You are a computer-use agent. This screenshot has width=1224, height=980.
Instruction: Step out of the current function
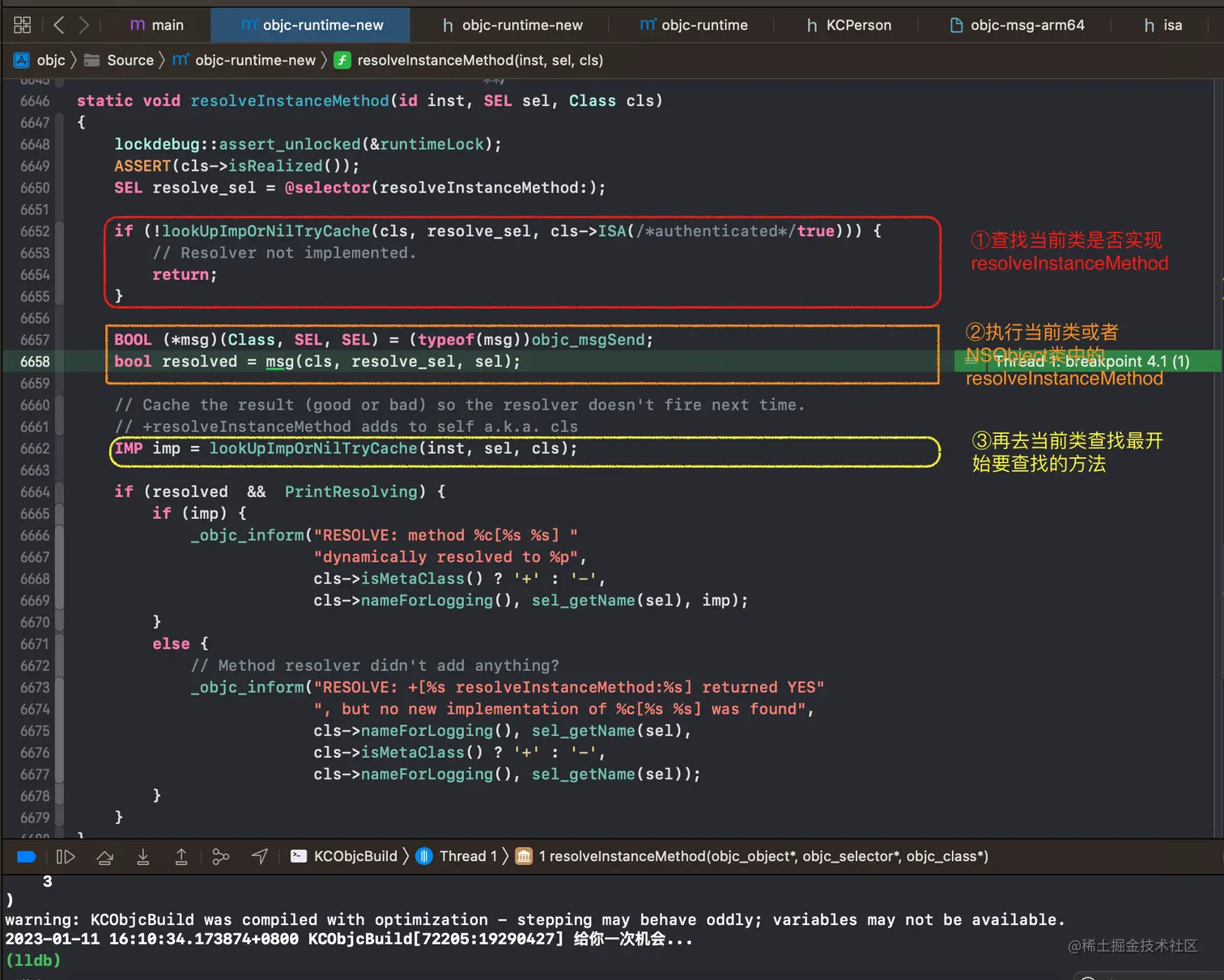coord(181,857)
